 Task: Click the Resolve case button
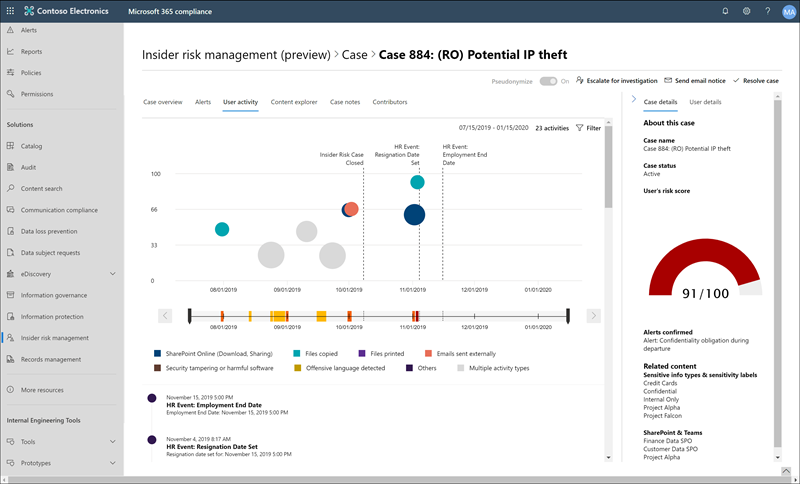pyautogui.click(x=756, y=80)
